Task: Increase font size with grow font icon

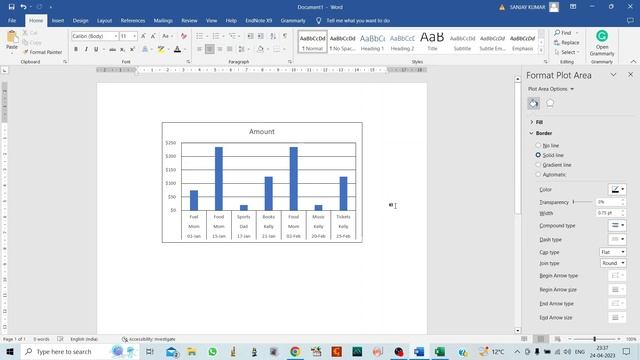Action: [x=143, y=36]
